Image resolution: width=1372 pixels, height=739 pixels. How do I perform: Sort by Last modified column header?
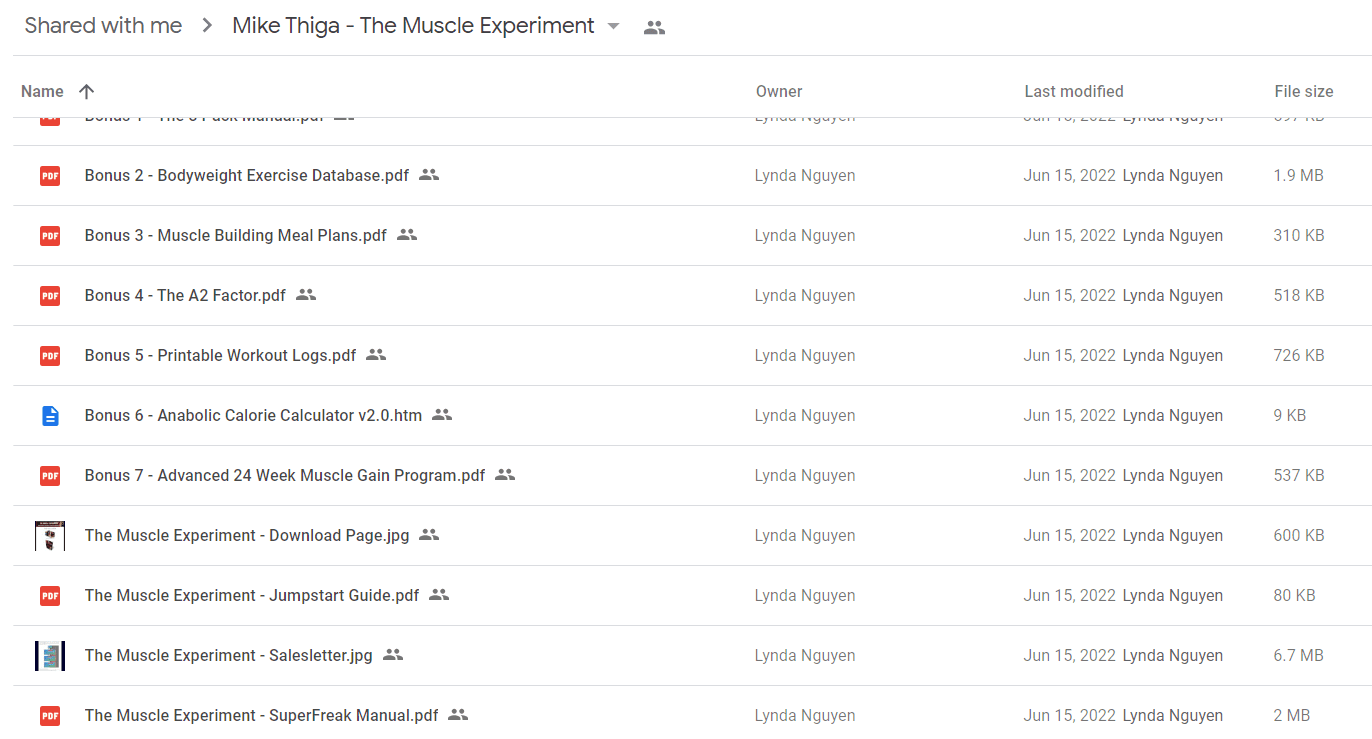click(1074, 91)
